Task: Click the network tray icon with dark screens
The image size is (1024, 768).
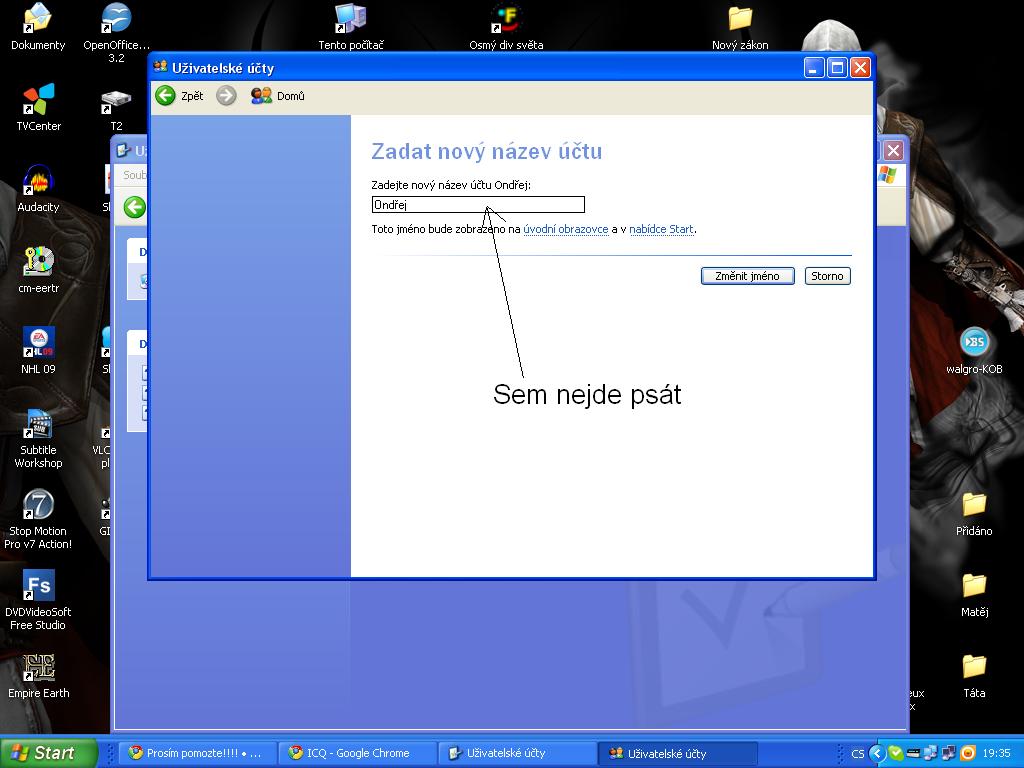Action: point(948,754)
